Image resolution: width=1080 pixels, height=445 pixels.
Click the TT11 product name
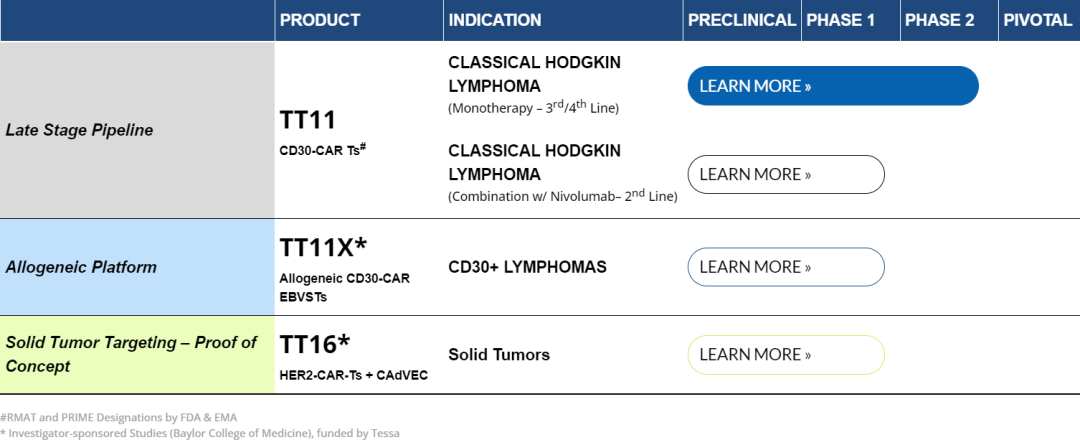click(x=308, y=121)
